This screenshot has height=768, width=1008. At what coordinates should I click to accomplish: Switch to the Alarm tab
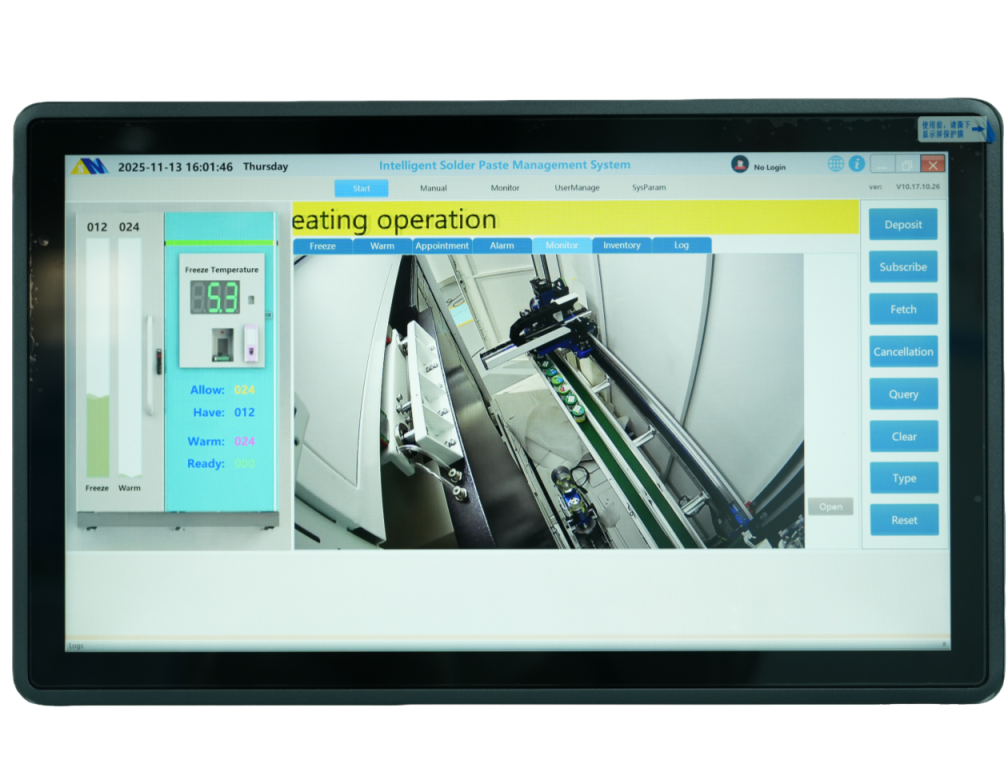[x=502, y=246]
